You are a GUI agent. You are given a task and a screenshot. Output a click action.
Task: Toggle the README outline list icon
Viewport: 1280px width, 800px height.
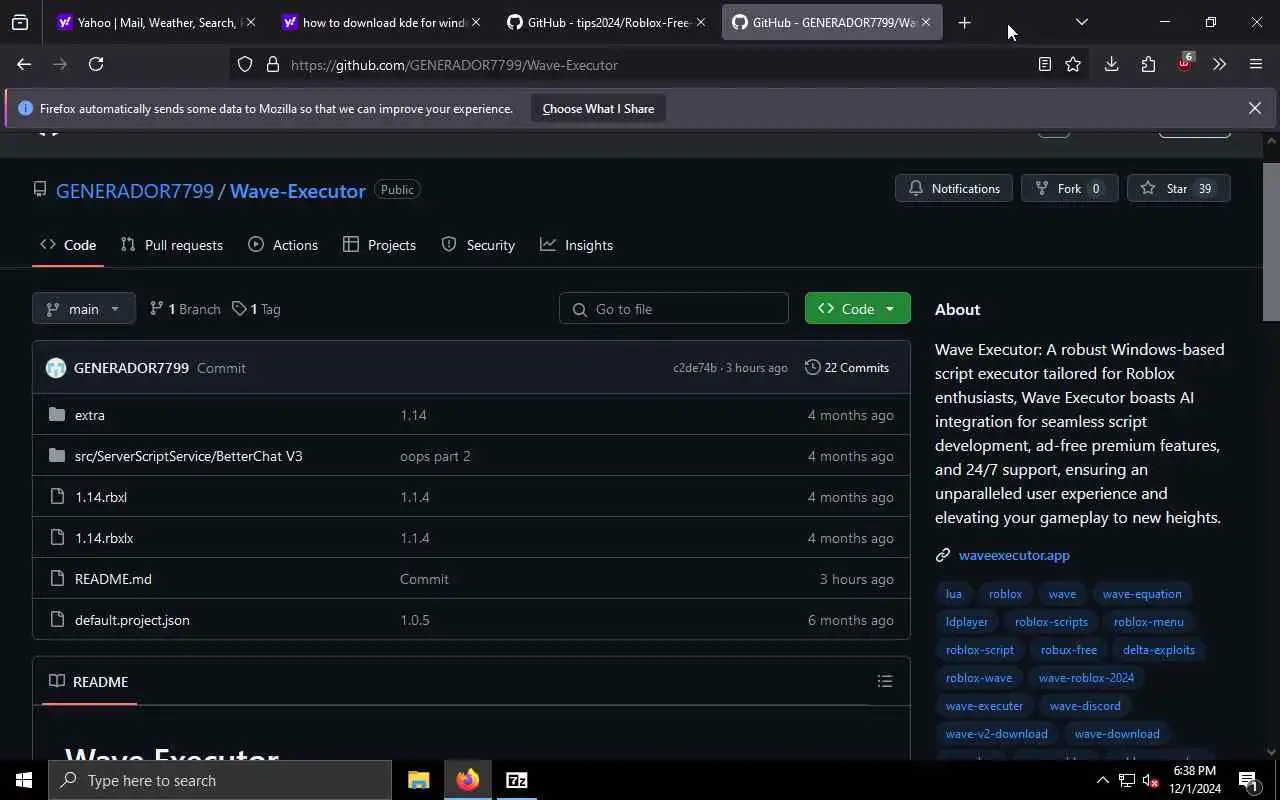885,682
